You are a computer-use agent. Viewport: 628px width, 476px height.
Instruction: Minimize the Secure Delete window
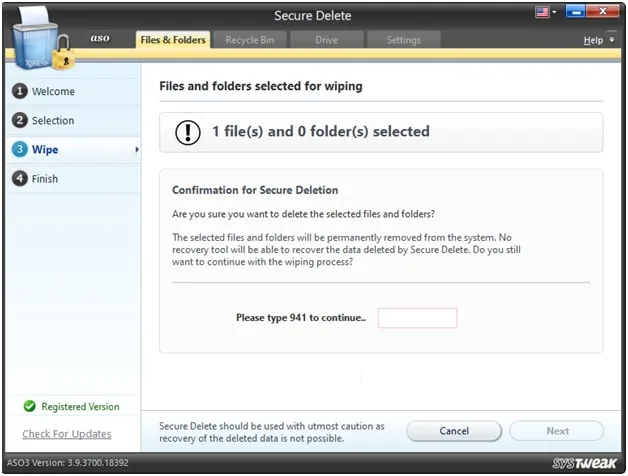(x=576, y=12)
